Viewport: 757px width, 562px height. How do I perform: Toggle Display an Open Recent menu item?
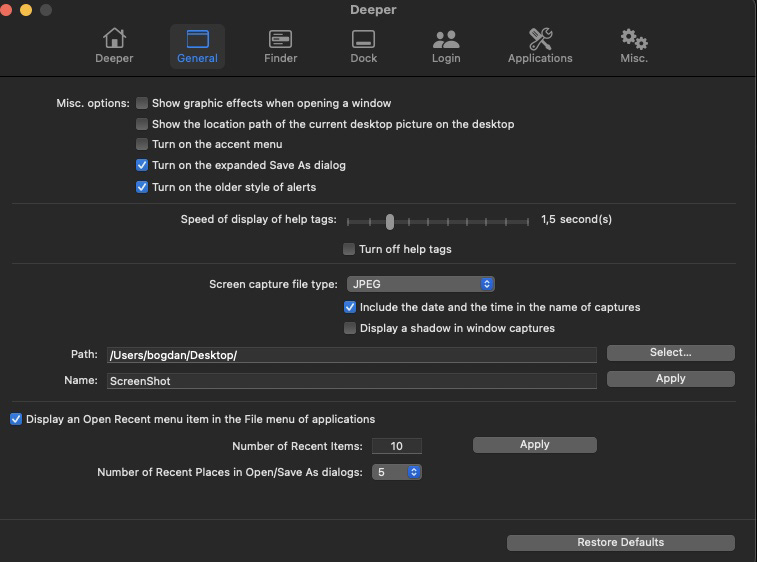tap(16, 419)
